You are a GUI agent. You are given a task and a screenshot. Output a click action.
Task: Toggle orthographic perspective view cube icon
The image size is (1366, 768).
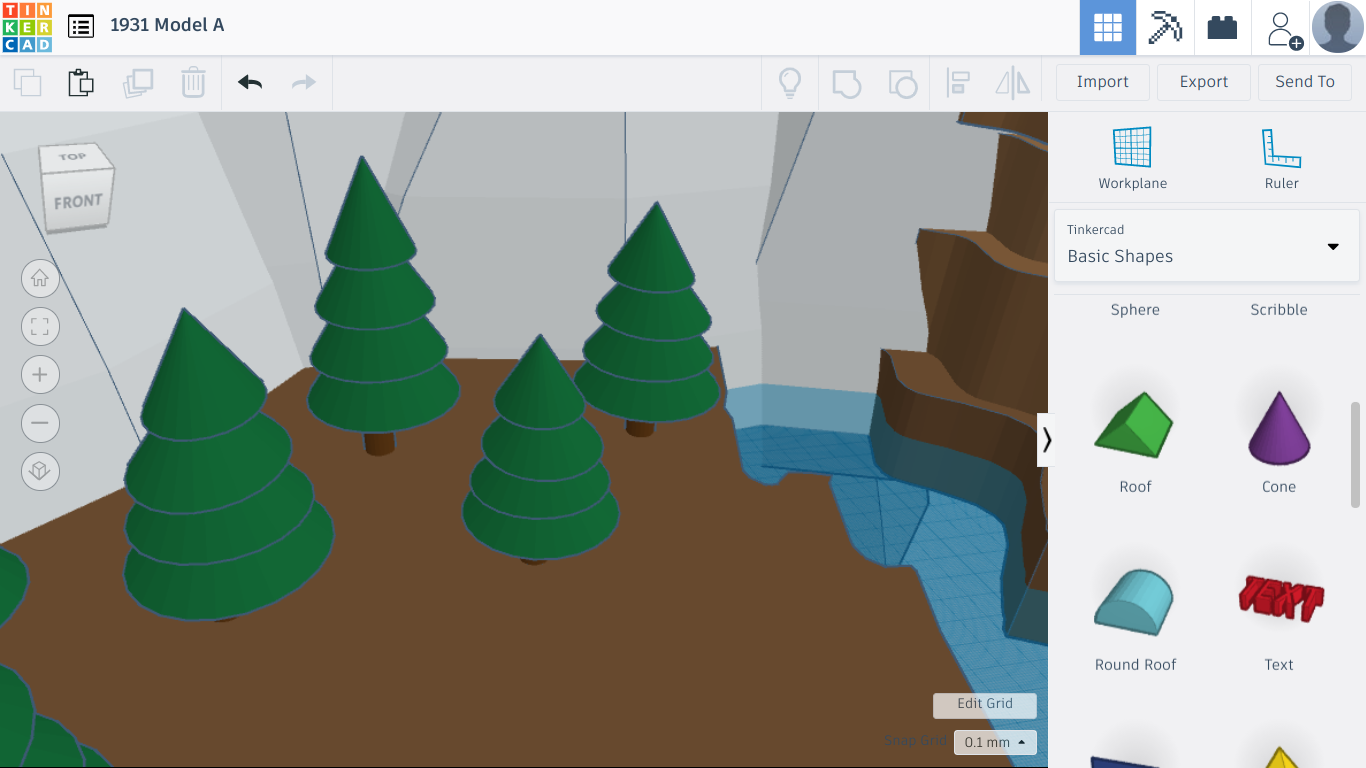coord(40,471)
